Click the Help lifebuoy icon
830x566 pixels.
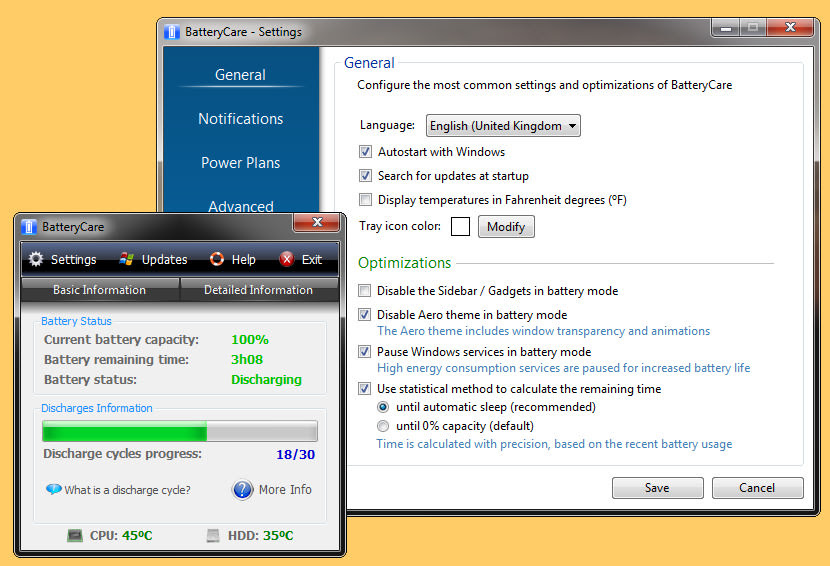pyautogui.click(x=217, y=259)
